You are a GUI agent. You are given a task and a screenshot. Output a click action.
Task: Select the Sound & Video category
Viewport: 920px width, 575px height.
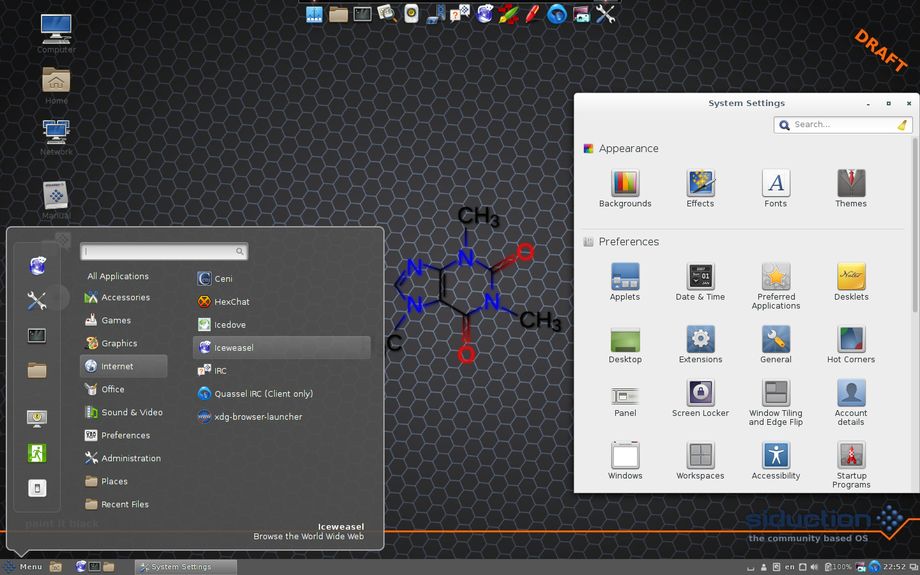pyautogui.click(x=131, y=412)
